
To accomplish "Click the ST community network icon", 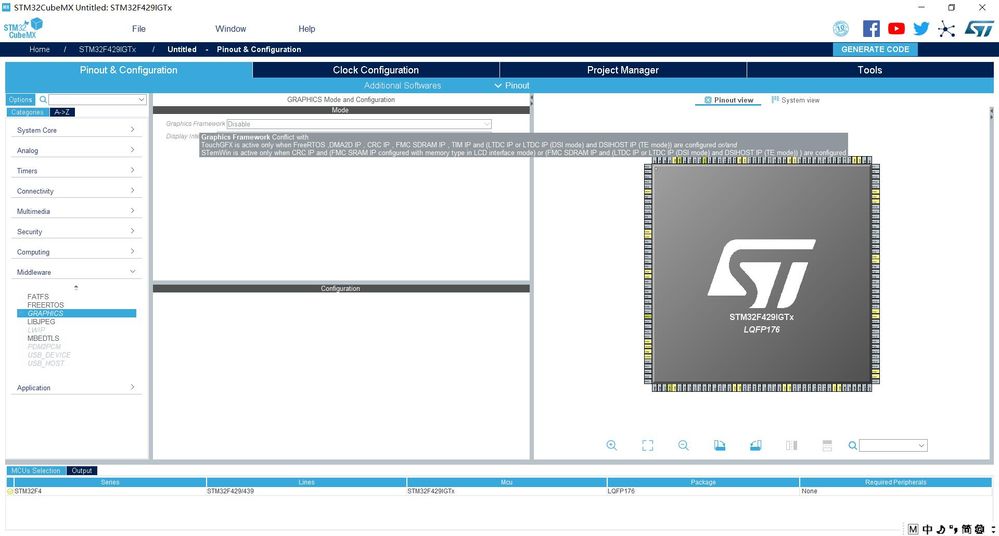I will 947,29.
